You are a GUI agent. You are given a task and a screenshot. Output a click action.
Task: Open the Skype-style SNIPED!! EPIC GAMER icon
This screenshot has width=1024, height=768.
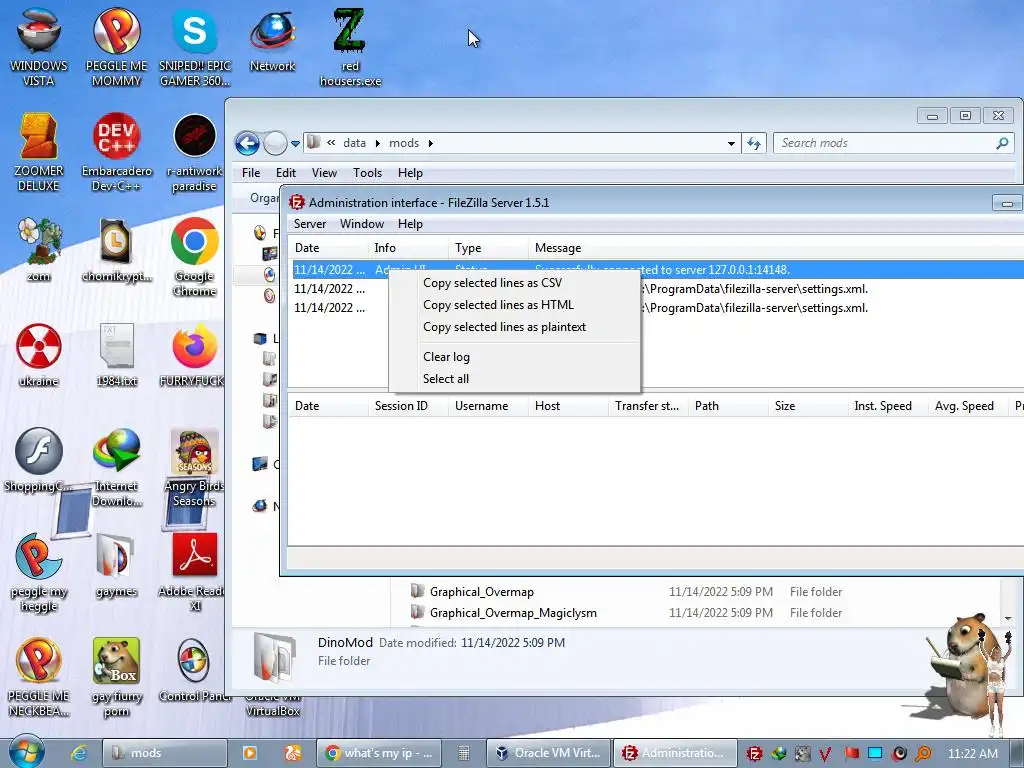195,46
